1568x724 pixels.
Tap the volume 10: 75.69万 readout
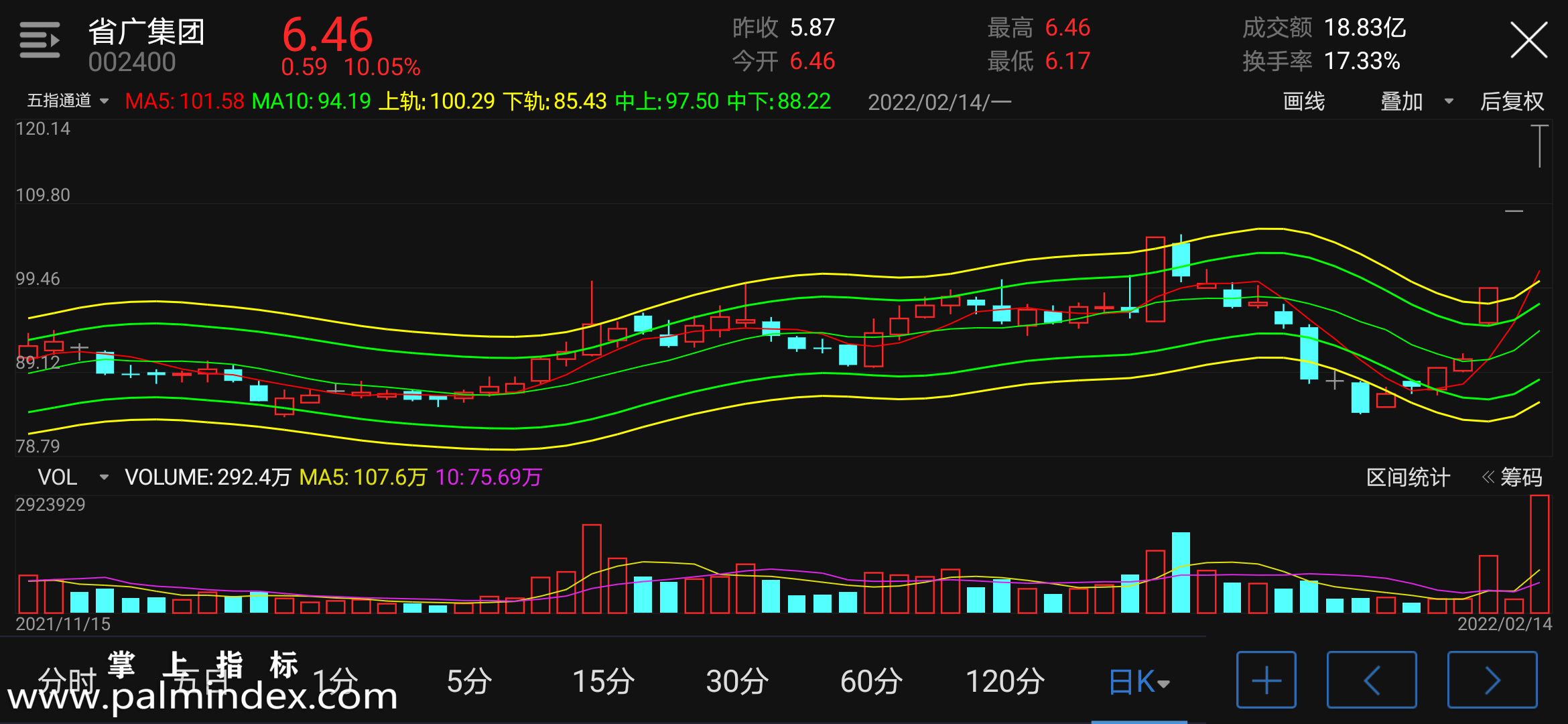point(488,477)
